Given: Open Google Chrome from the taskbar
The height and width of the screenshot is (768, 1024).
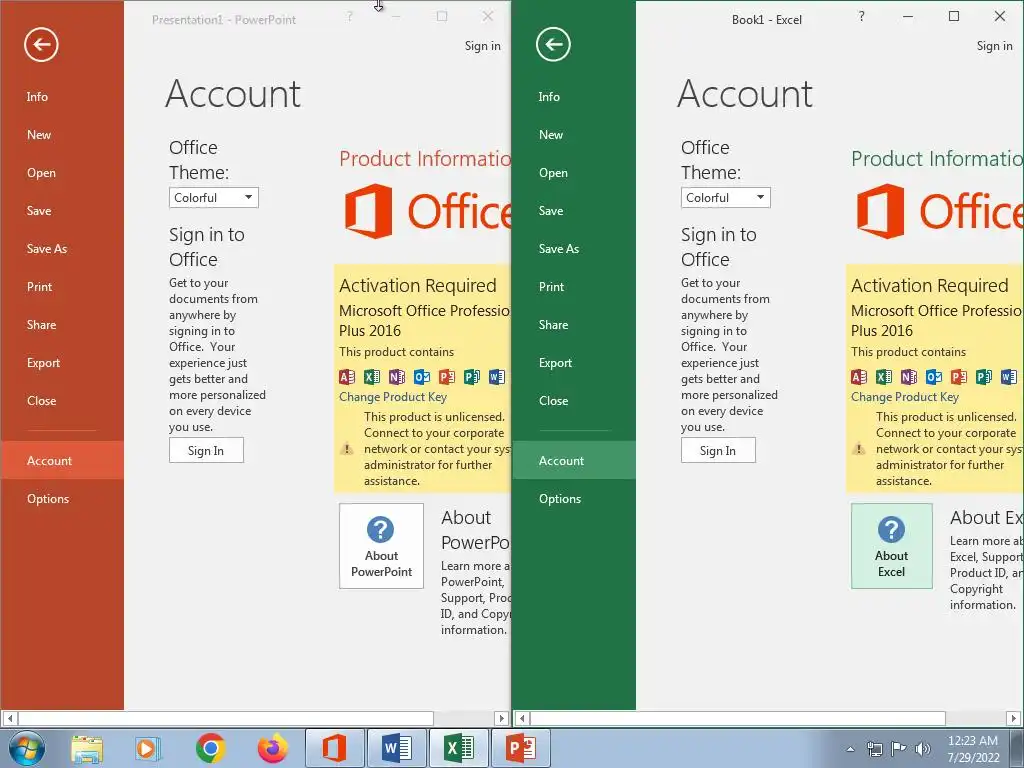Looking at the screenshot, I should (210, 748).
